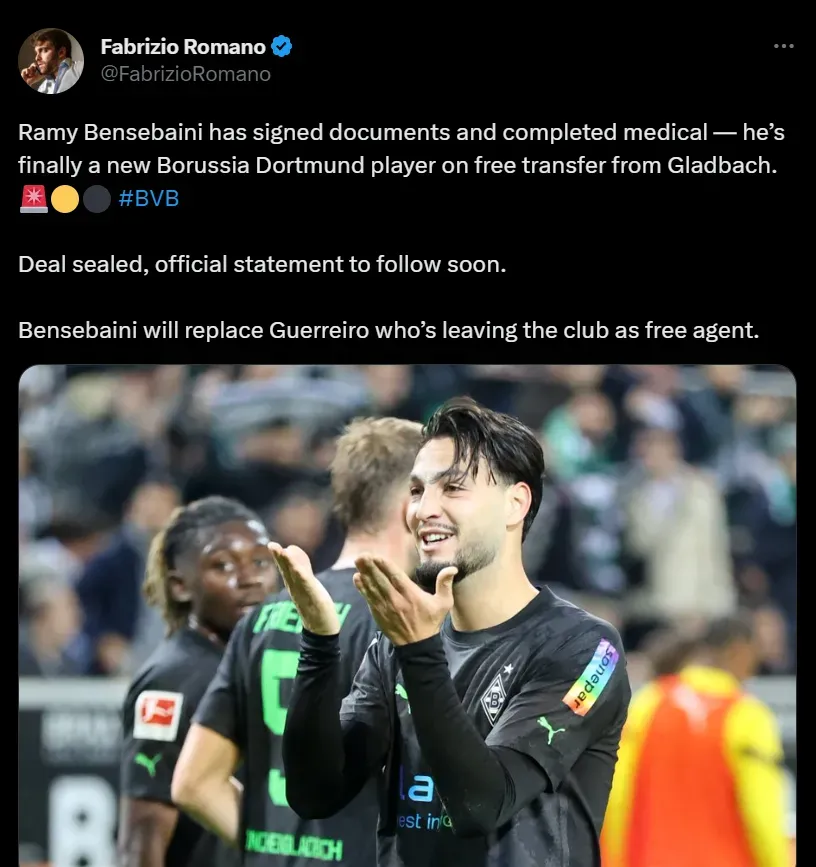Viewport: 816px width, 867px height.
Task: Open the three-dot more options menu
Action: (x=783, y=46)
